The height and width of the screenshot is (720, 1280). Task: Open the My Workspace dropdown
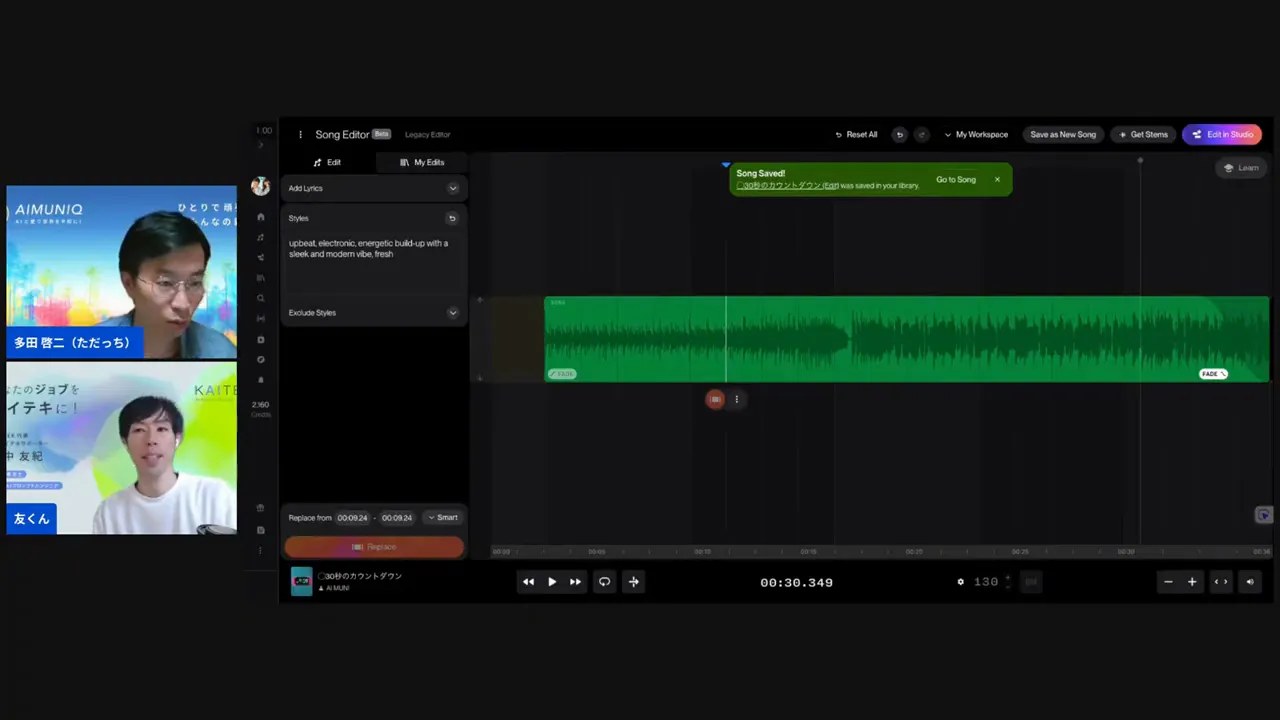(x=976, y=135)
